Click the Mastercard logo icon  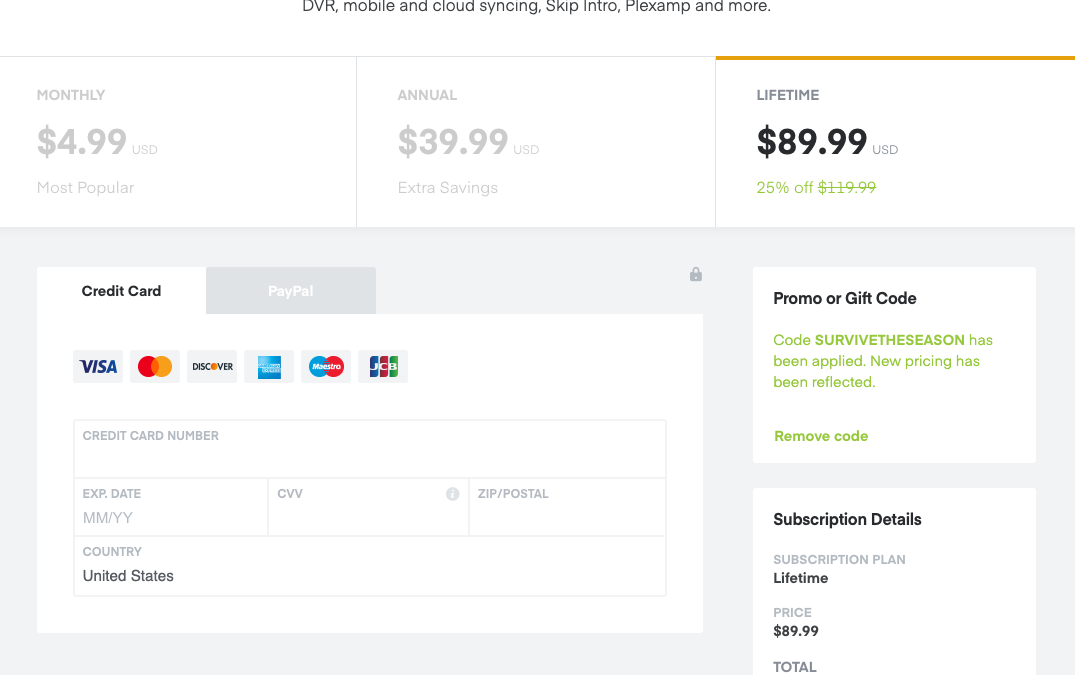coord(155,367)
